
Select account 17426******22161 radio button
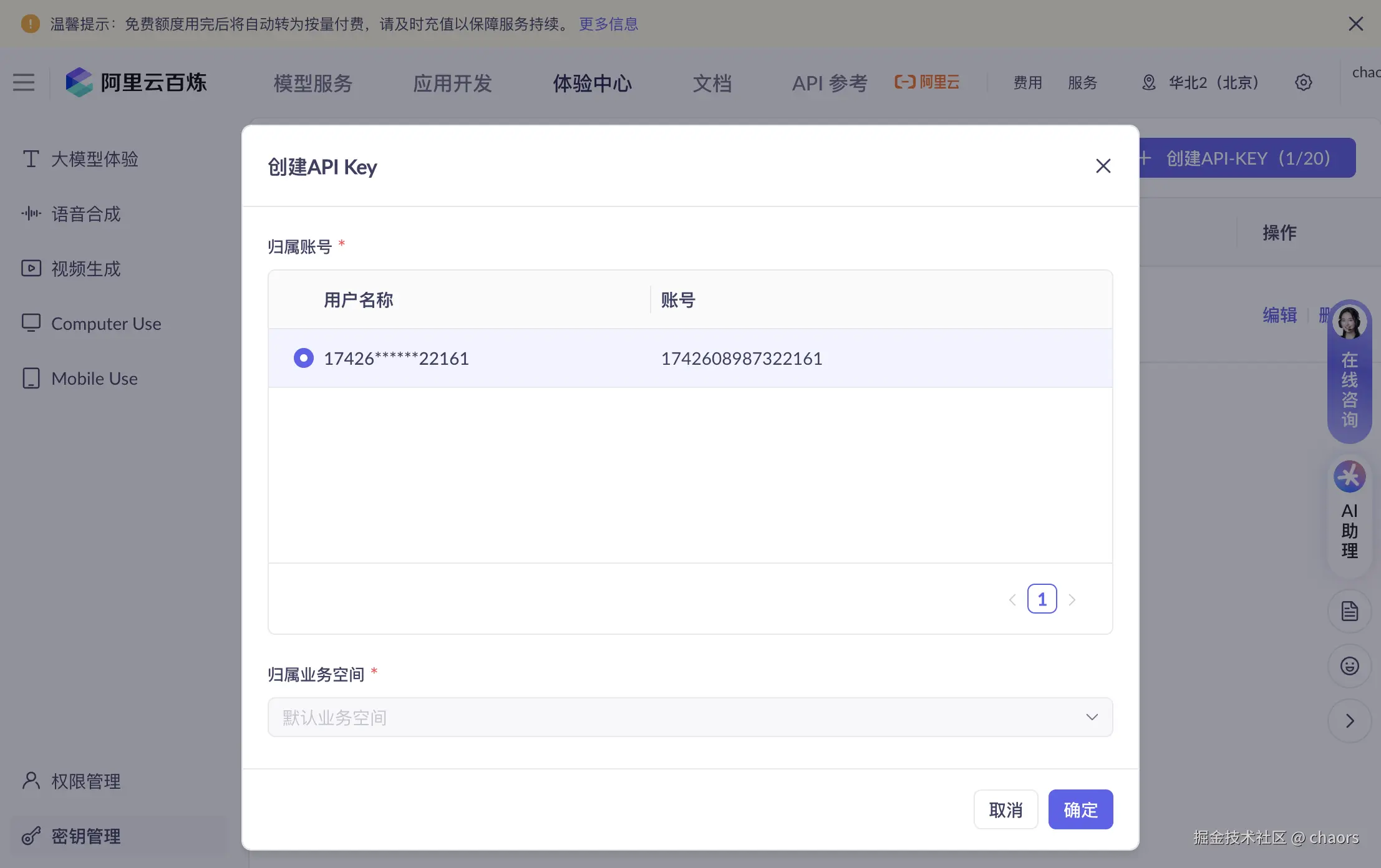tap(304, 358)
